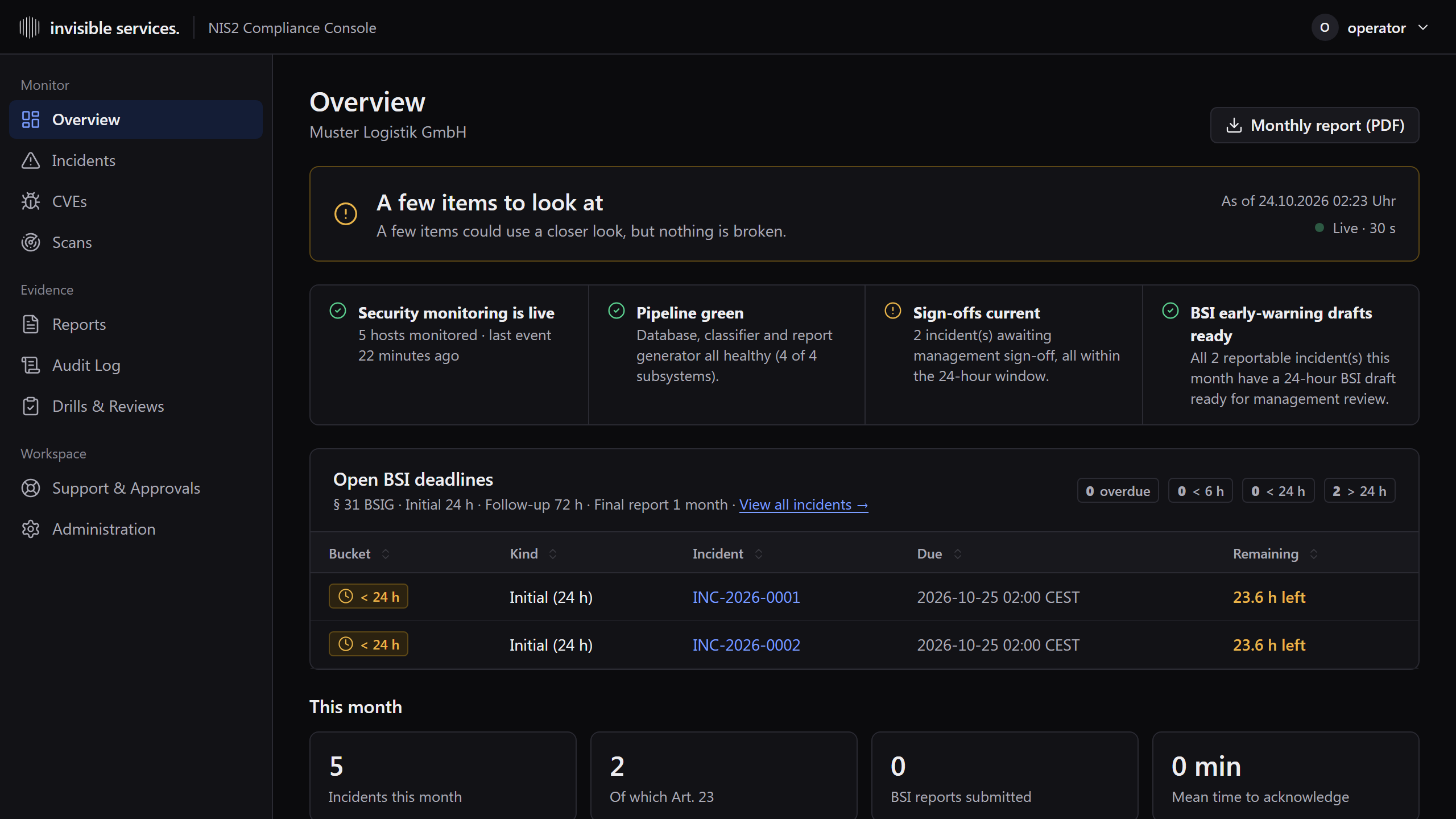Image resolution: width=1456 pixels, height=819 pixels.
Task: Navigate to Administration
Action: (136, 529)
